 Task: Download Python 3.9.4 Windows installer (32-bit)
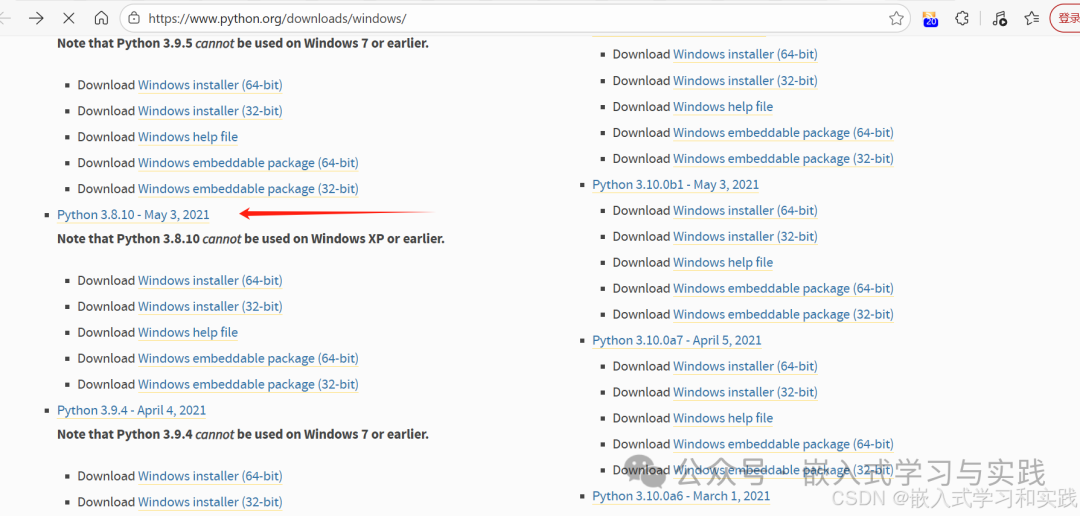210,502
